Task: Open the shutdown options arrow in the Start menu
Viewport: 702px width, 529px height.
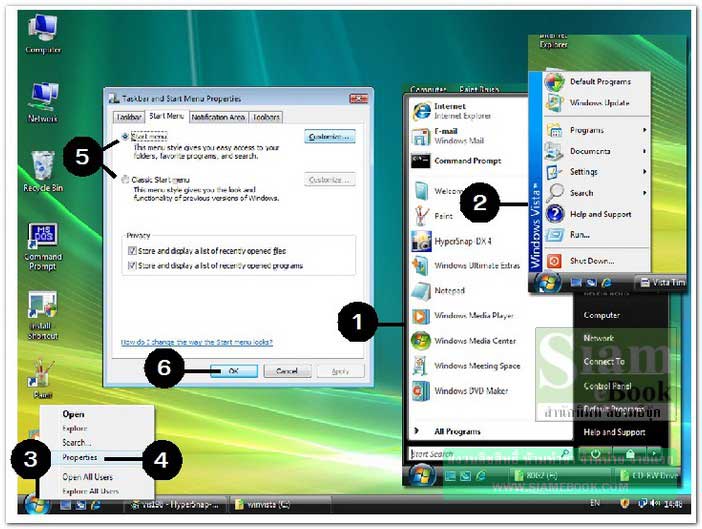Action: click(x=655, y=453)
